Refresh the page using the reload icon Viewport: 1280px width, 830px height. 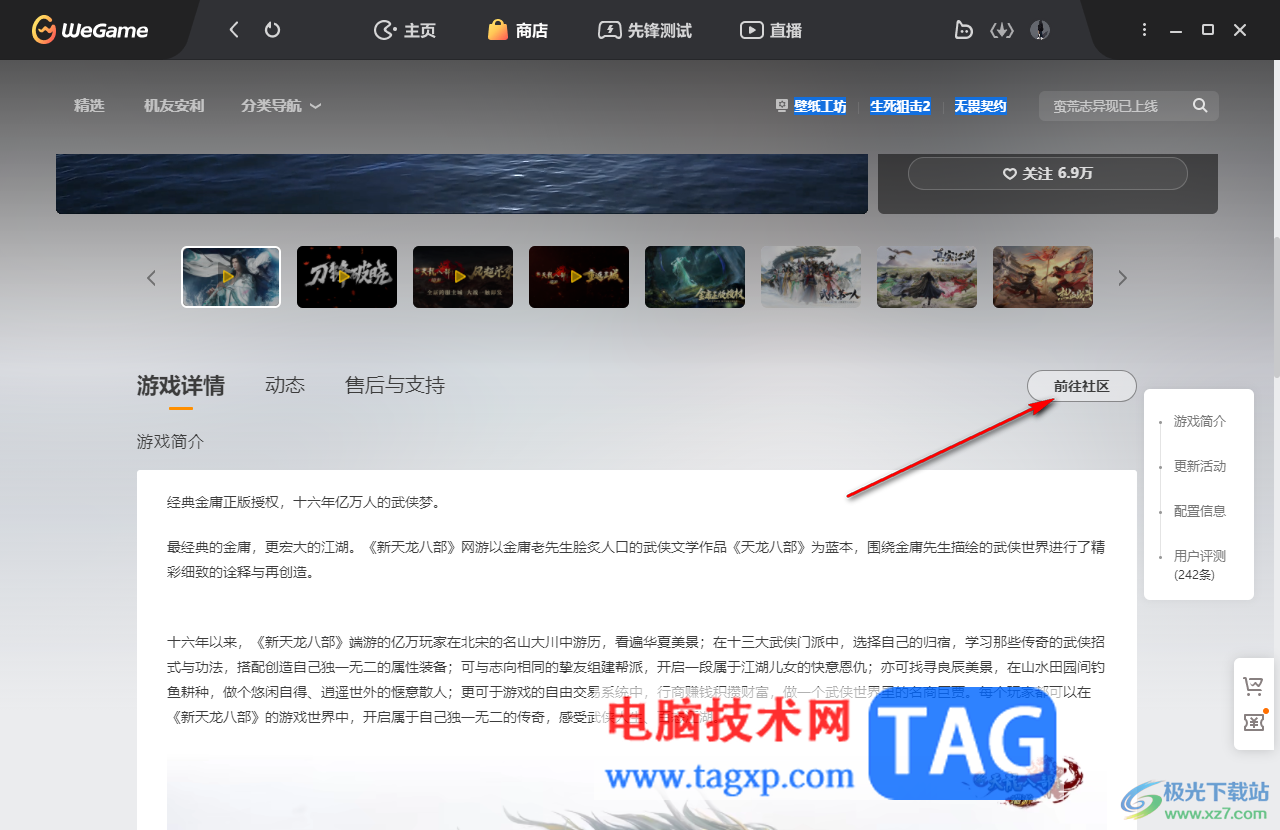click(x=272, y=30)
